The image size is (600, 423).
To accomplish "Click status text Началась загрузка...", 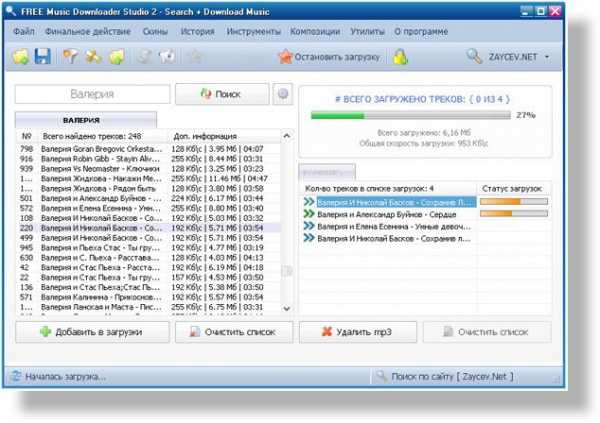I will pos(66,377).
